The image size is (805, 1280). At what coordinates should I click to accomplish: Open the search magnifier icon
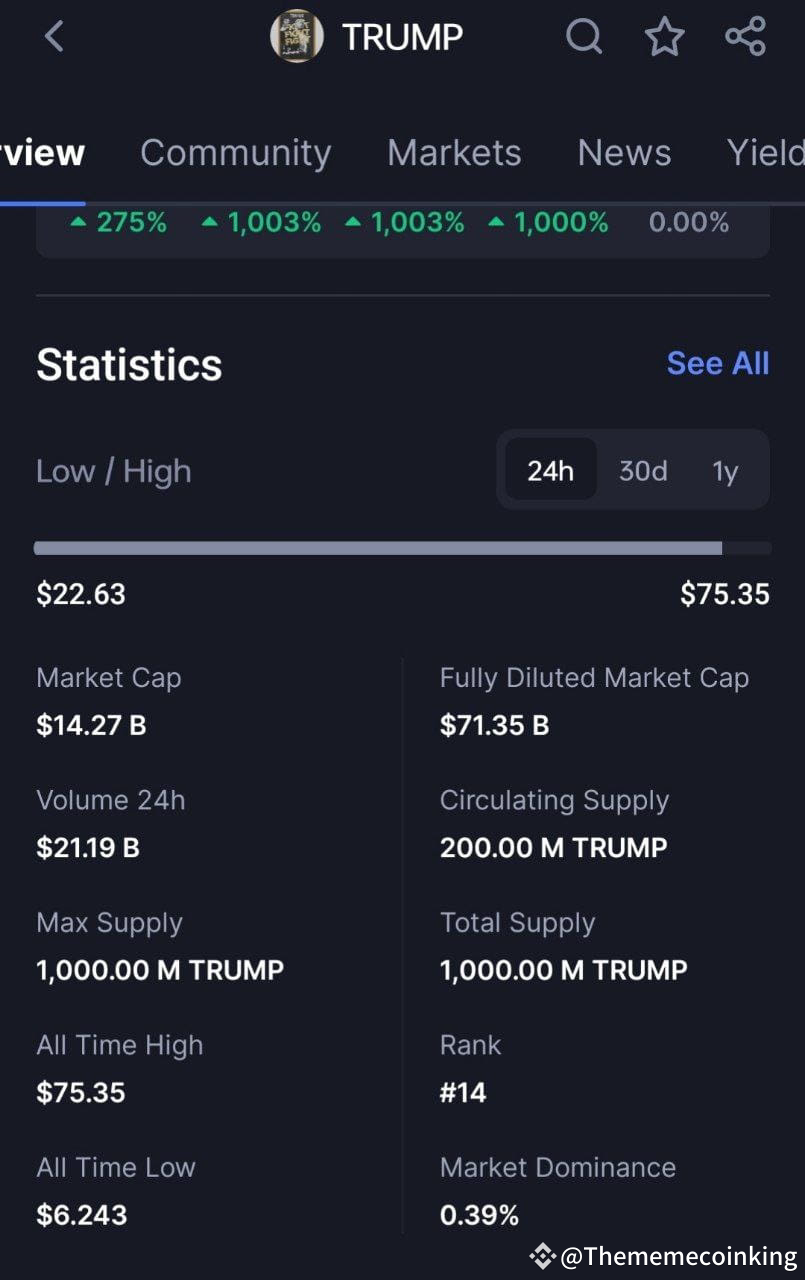[x=584, y=38]
